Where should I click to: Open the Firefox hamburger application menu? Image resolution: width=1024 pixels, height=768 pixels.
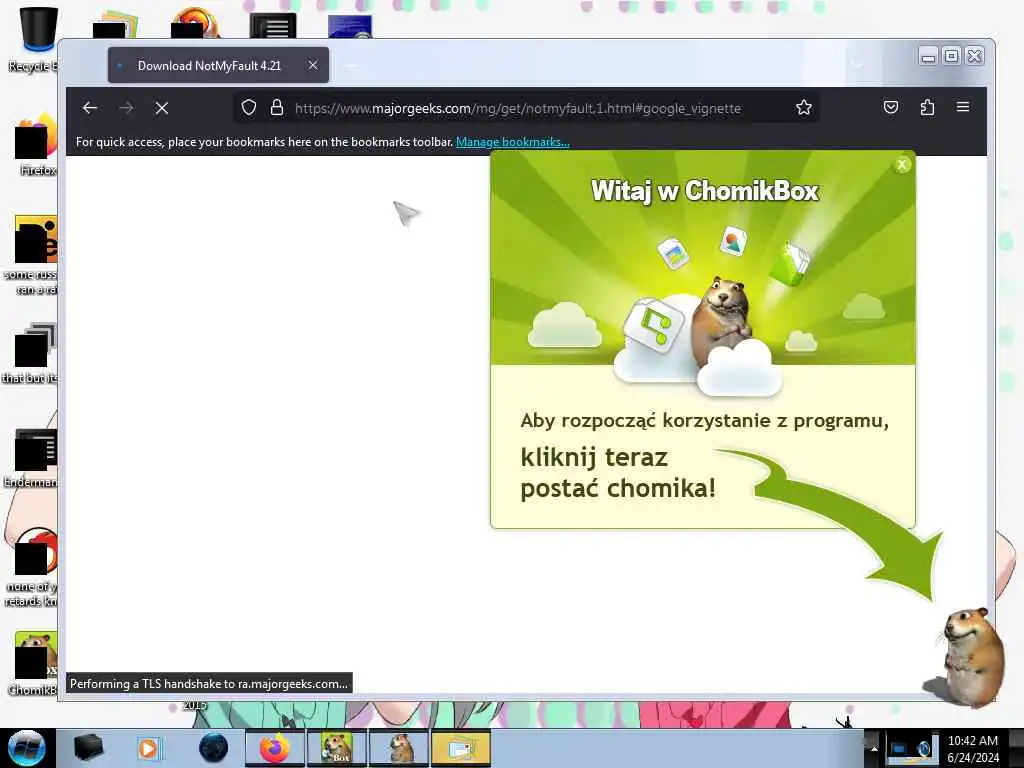pos(963,107)
